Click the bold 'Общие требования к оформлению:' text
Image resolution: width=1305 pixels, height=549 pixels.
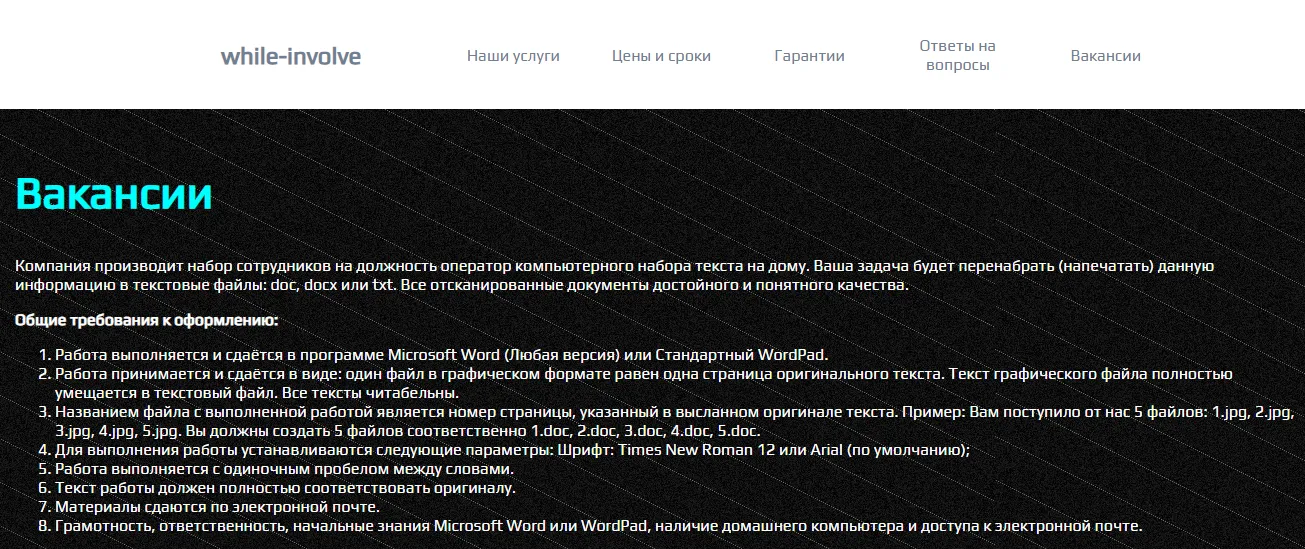(146, 320)
